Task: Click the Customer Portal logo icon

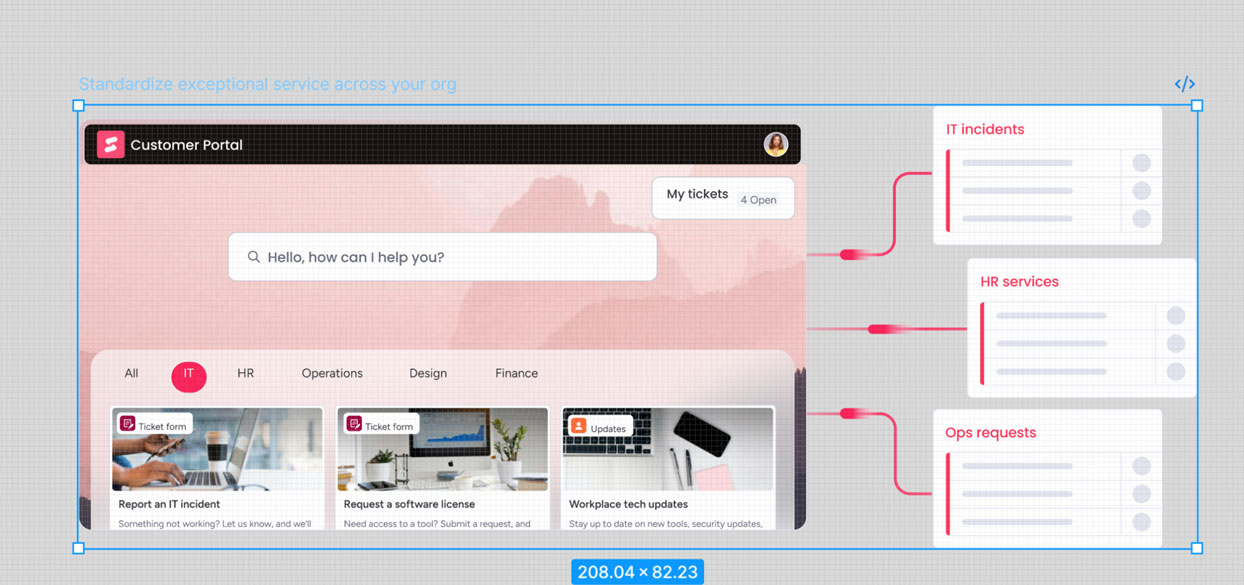Action: [x=110, y=145]
